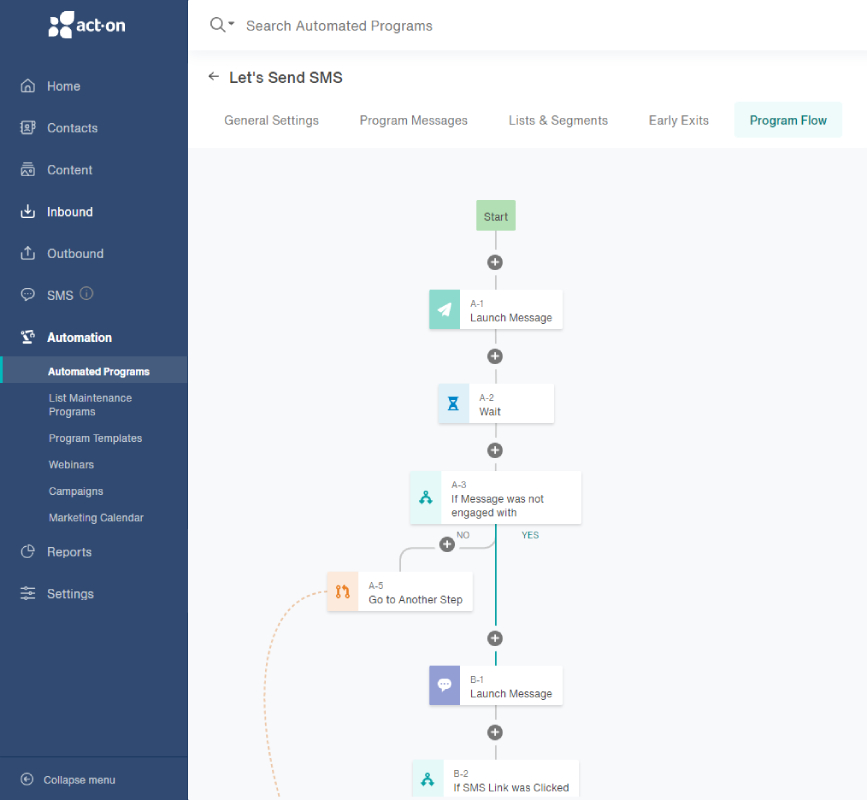Click the B-1 SMS message bubble icon
The image size is (867, 800).
coord(445,686)
